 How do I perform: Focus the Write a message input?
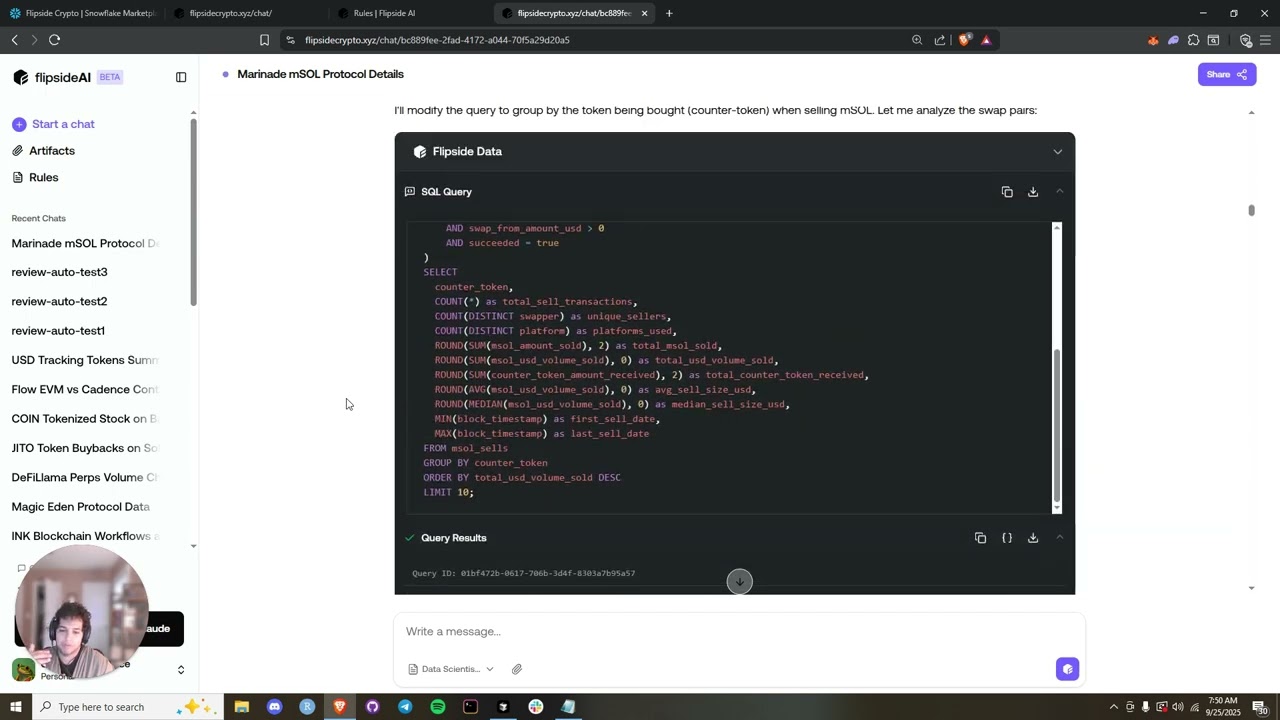pos(739,632)
